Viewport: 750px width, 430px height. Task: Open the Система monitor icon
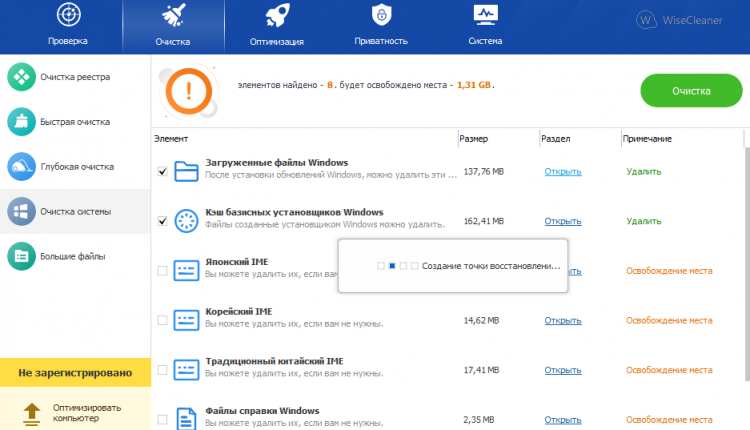(485, 14)
